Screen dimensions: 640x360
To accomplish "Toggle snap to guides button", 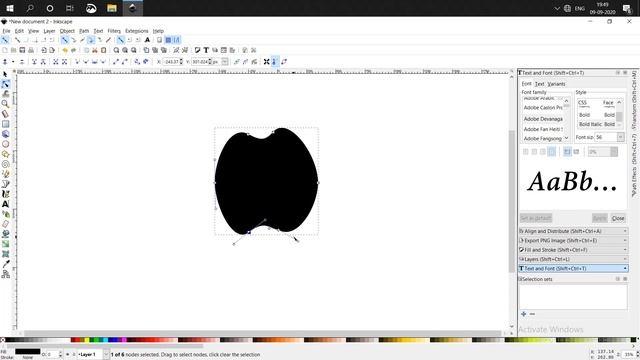I will point(177,40).
